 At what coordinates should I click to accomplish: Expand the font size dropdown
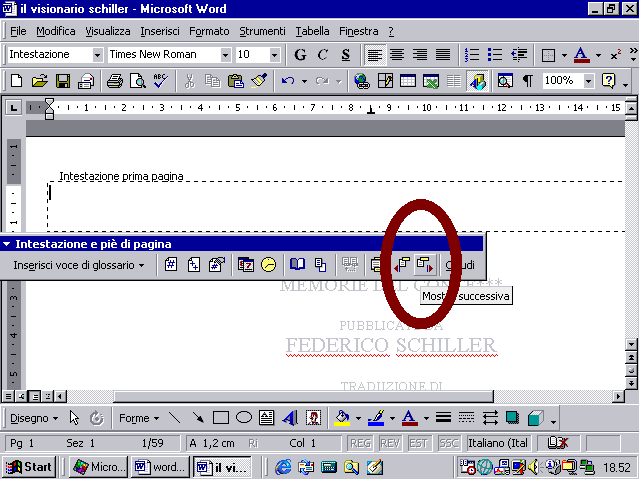[273, 54]
